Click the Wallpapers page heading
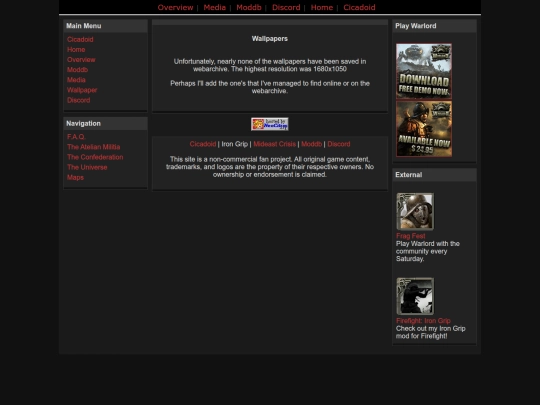The width and height of the screenshot is (540, 405). (270, 39)
